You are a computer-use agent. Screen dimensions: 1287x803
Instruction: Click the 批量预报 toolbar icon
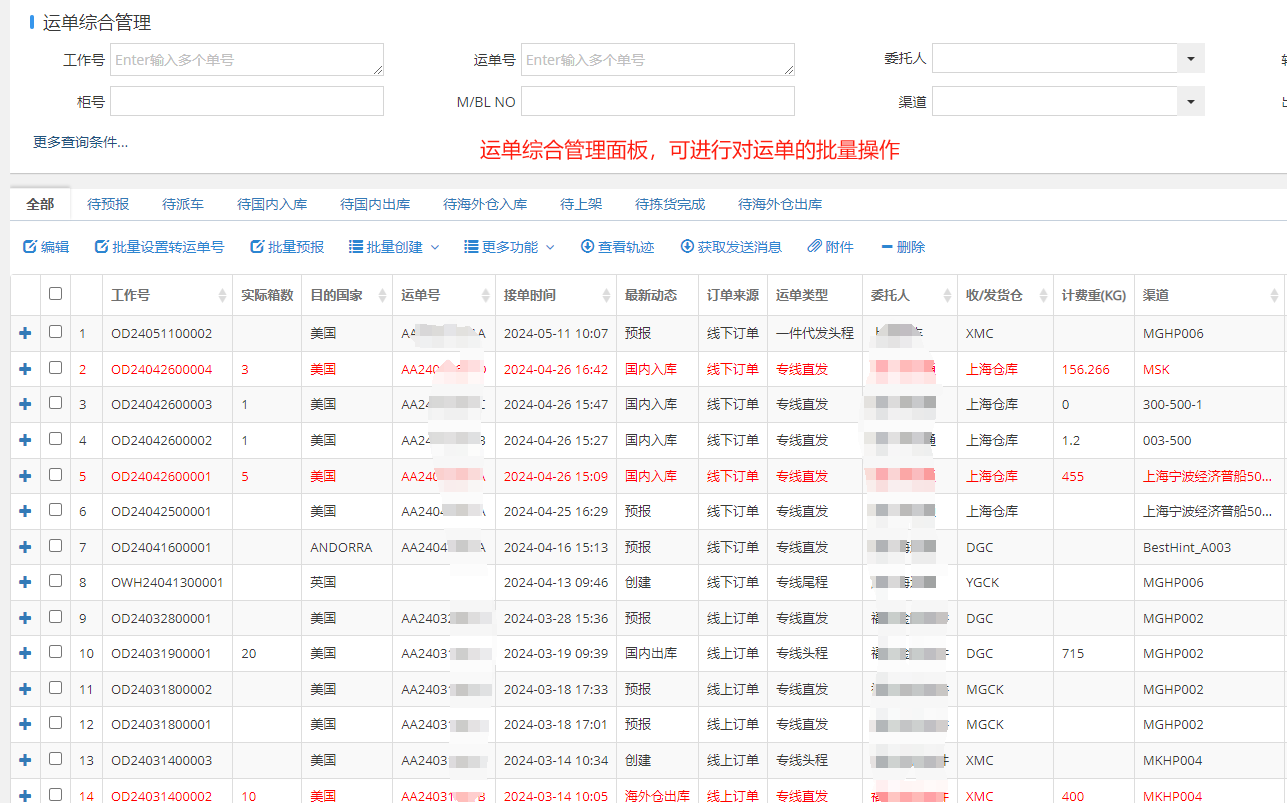287,247
